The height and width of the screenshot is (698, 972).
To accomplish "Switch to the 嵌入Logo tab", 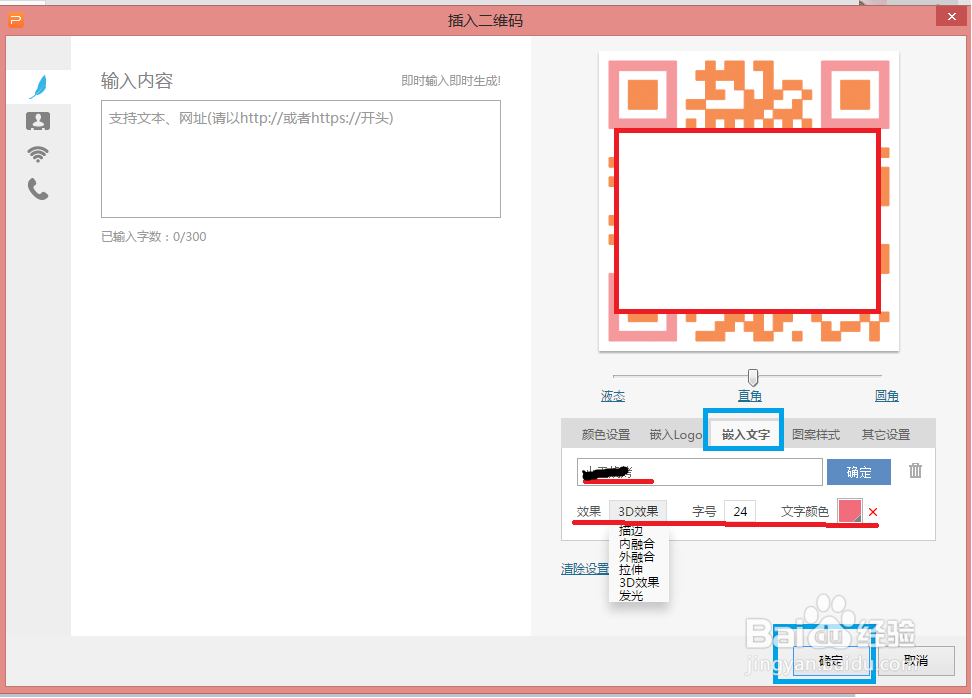I will point(676,435).
